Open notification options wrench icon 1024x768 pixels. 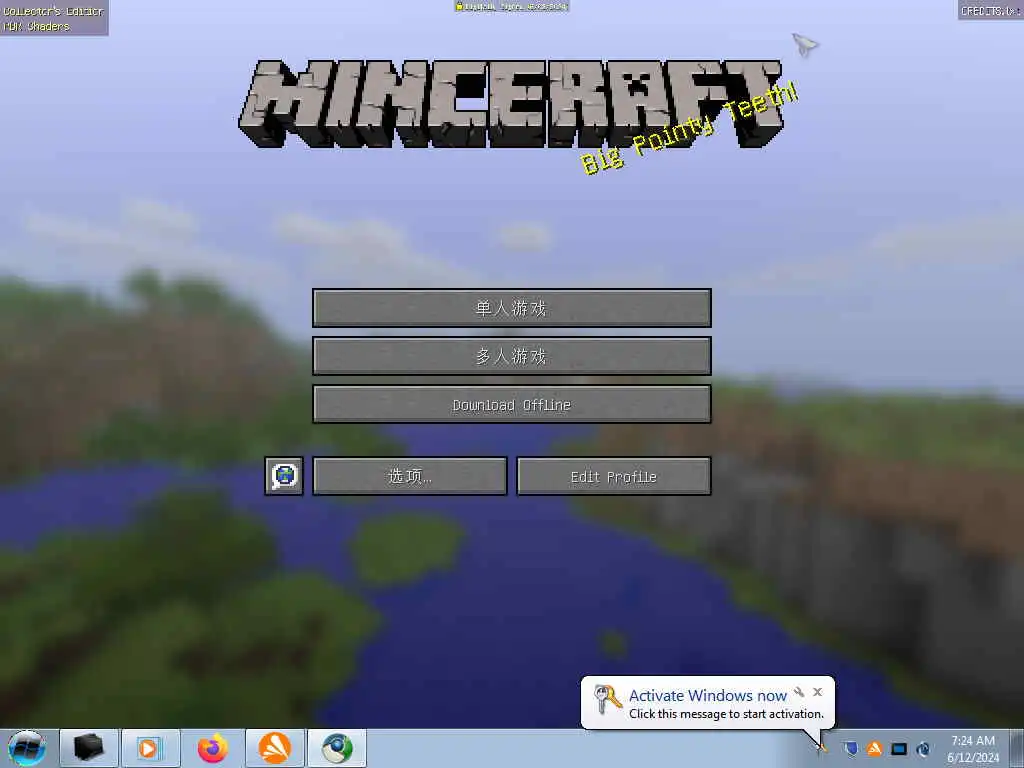799,692
